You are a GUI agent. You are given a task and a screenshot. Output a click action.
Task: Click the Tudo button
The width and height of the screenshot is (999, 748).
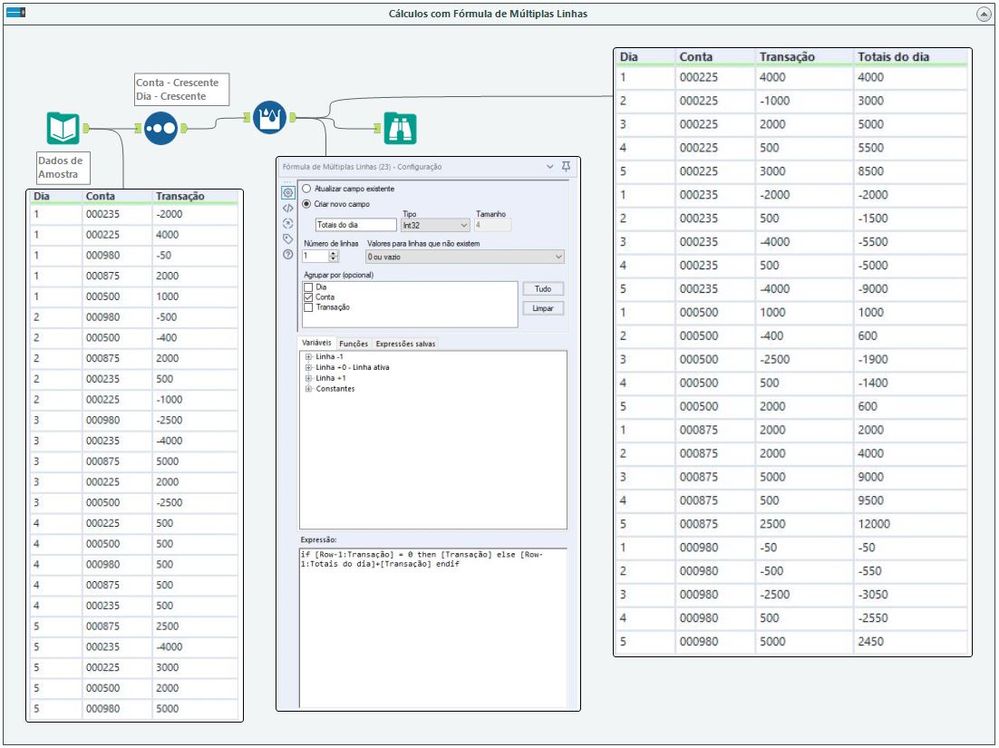pos(543,289)
